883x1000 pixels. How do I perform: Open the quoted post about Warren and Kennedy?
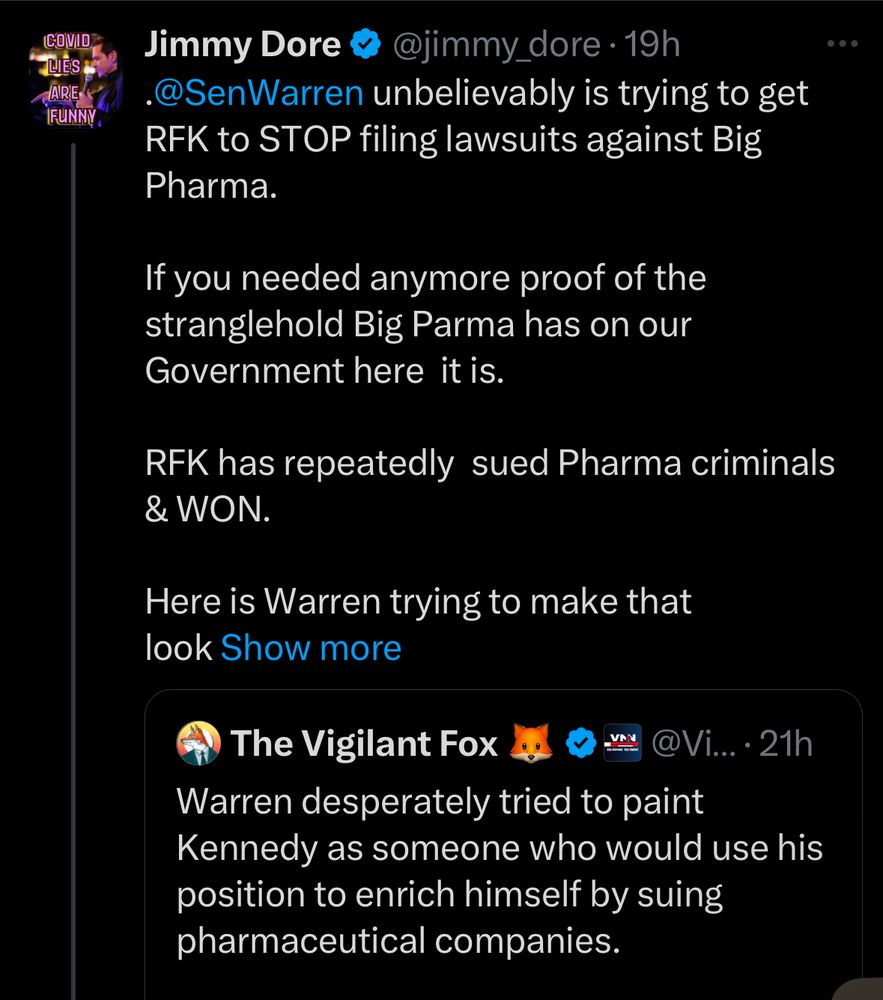(500, 870)
